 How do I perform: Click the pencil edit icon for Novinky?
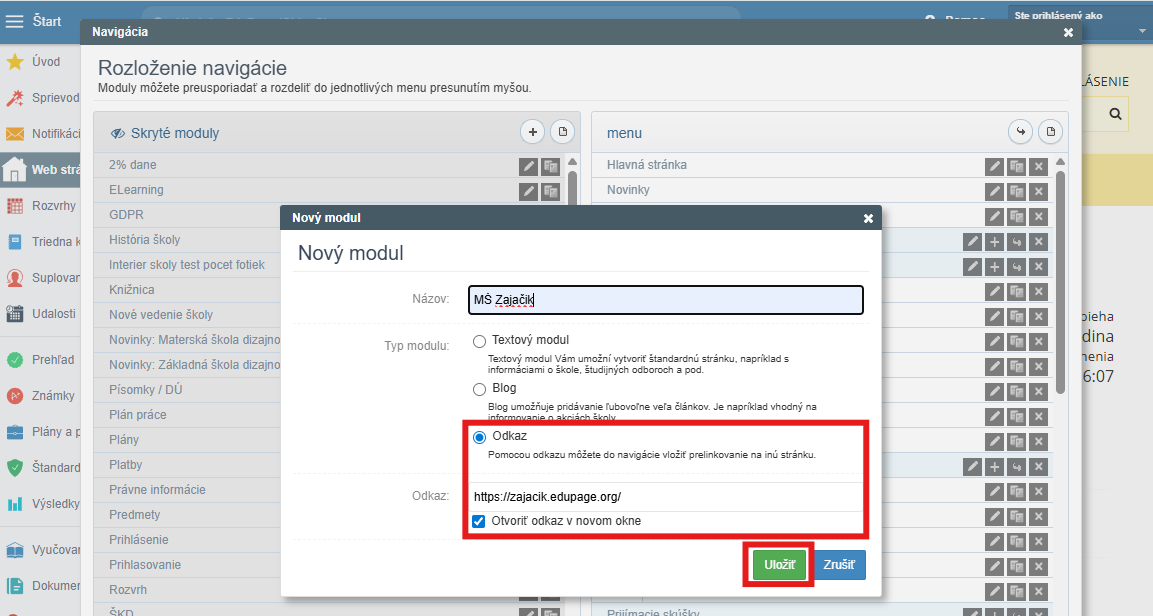tap(994, 191)
